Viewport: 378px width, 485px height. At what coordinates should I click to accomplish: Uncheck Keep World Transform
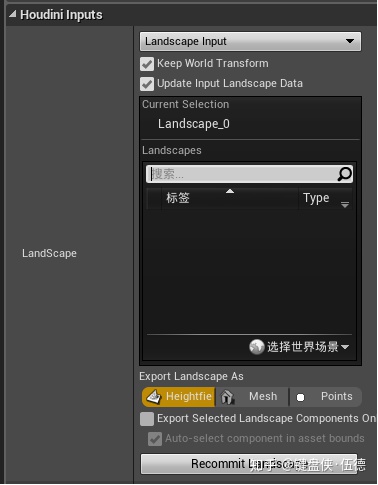(x=147, y=64)
